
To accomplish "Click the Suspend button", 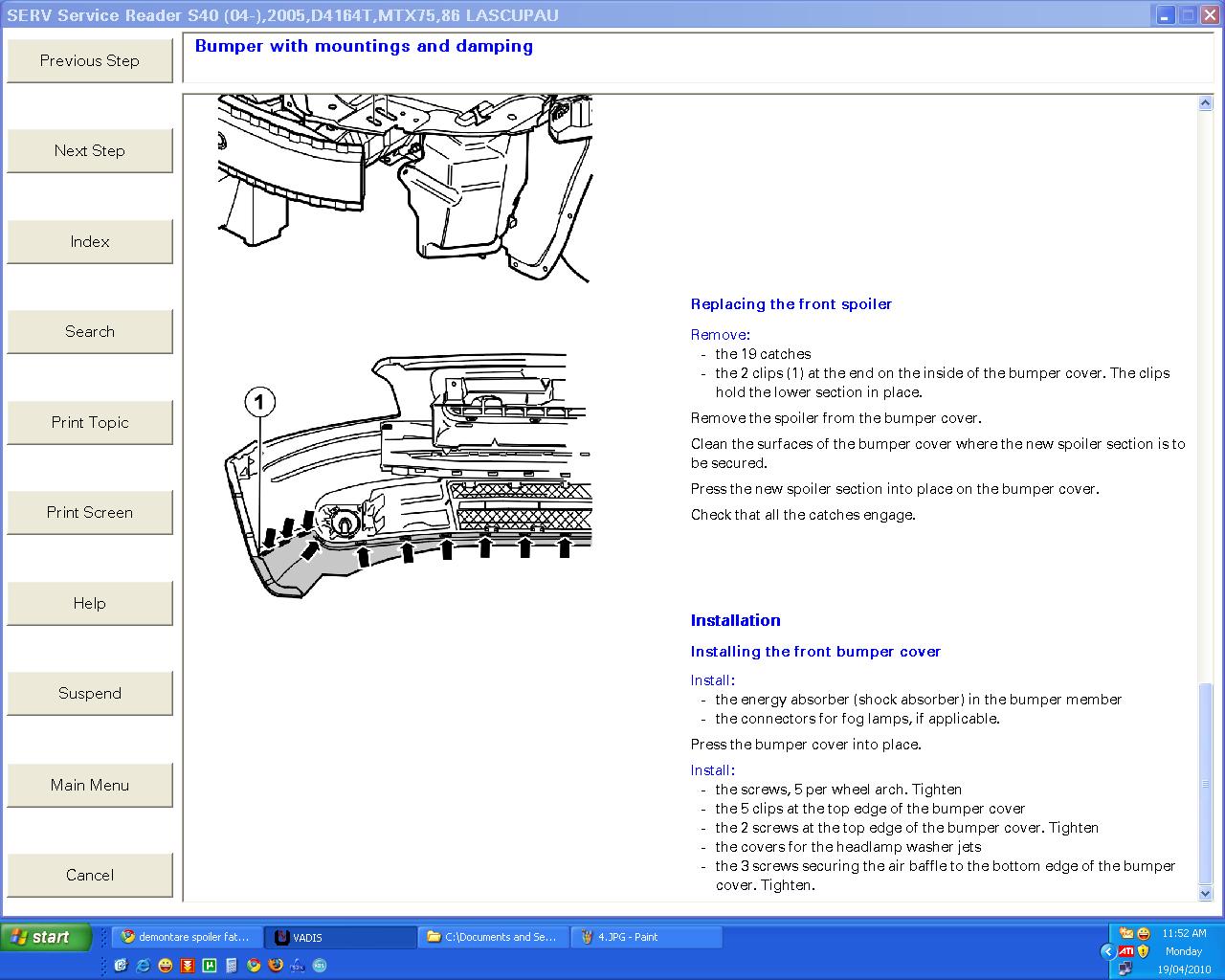I will (90, 693).
